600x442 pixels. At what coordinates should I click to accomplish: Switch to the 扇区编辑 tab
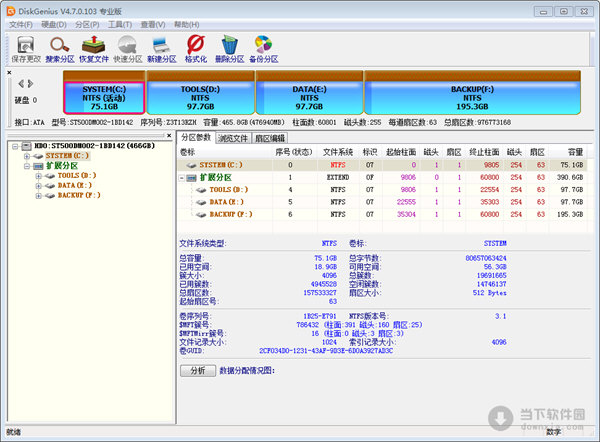[270, 138]
